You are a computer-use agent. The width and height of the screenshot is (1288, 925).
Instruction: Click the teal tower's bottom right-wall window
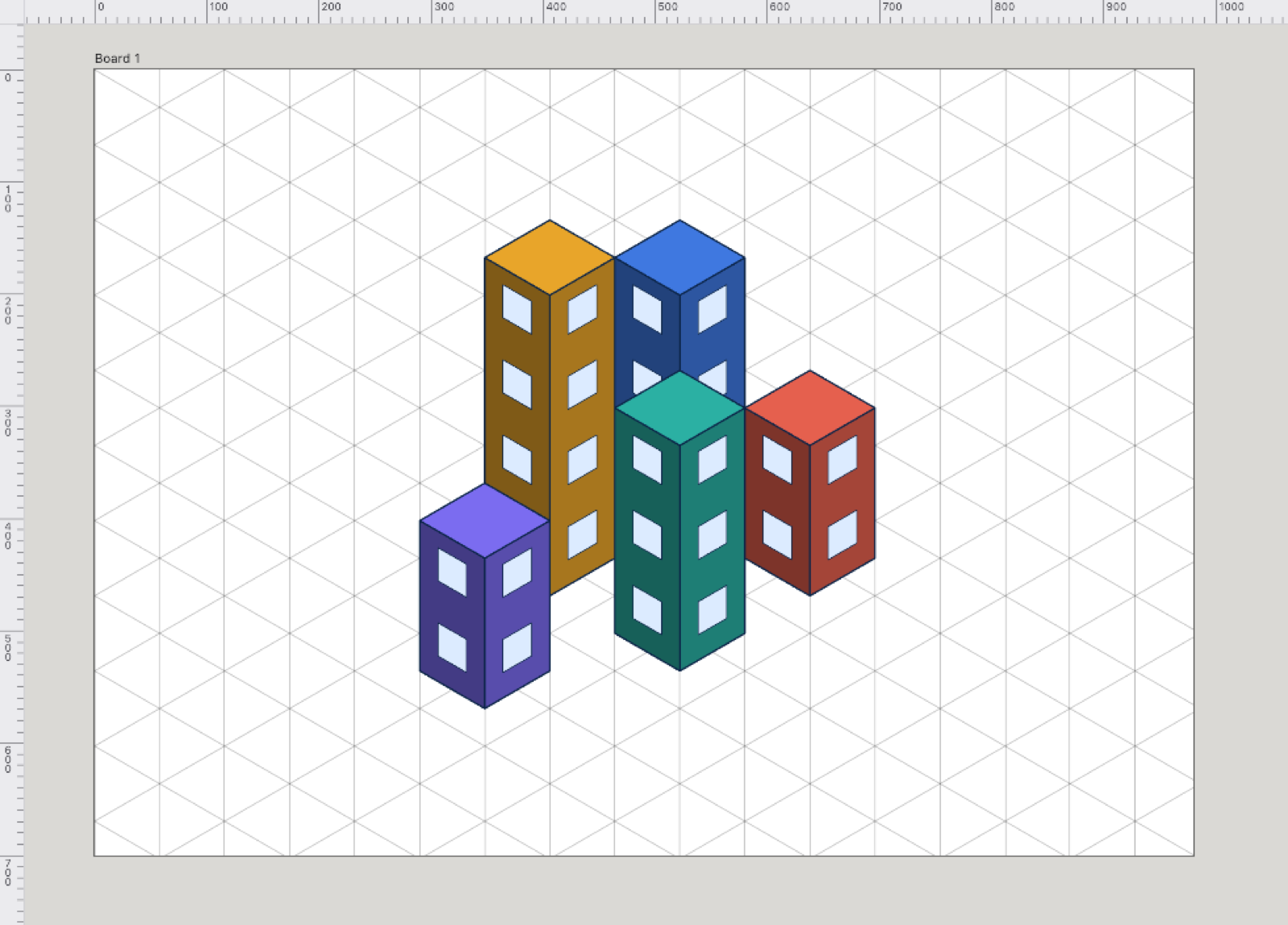click(712, 609)
